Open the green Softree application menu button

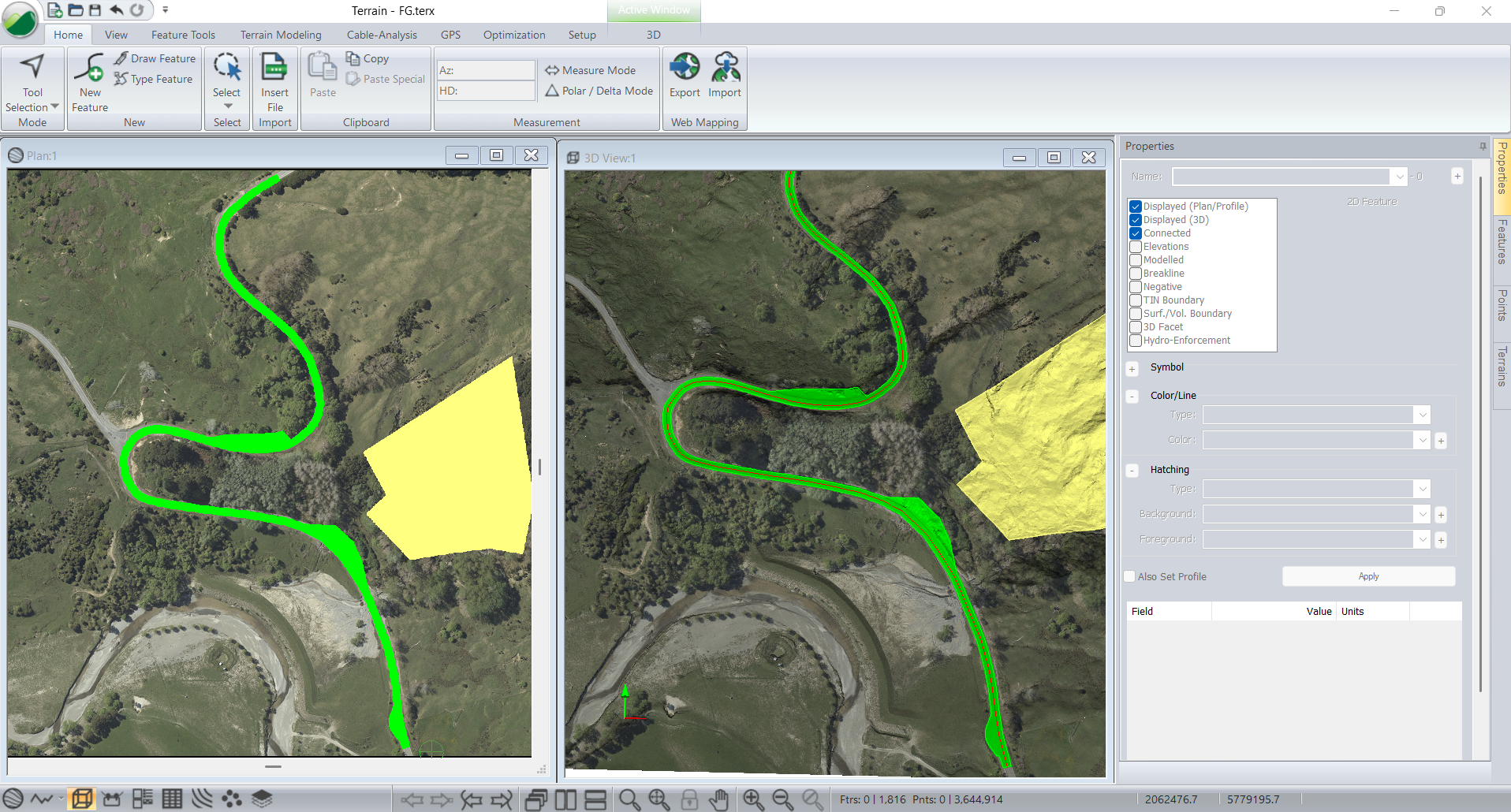point(21,20)
